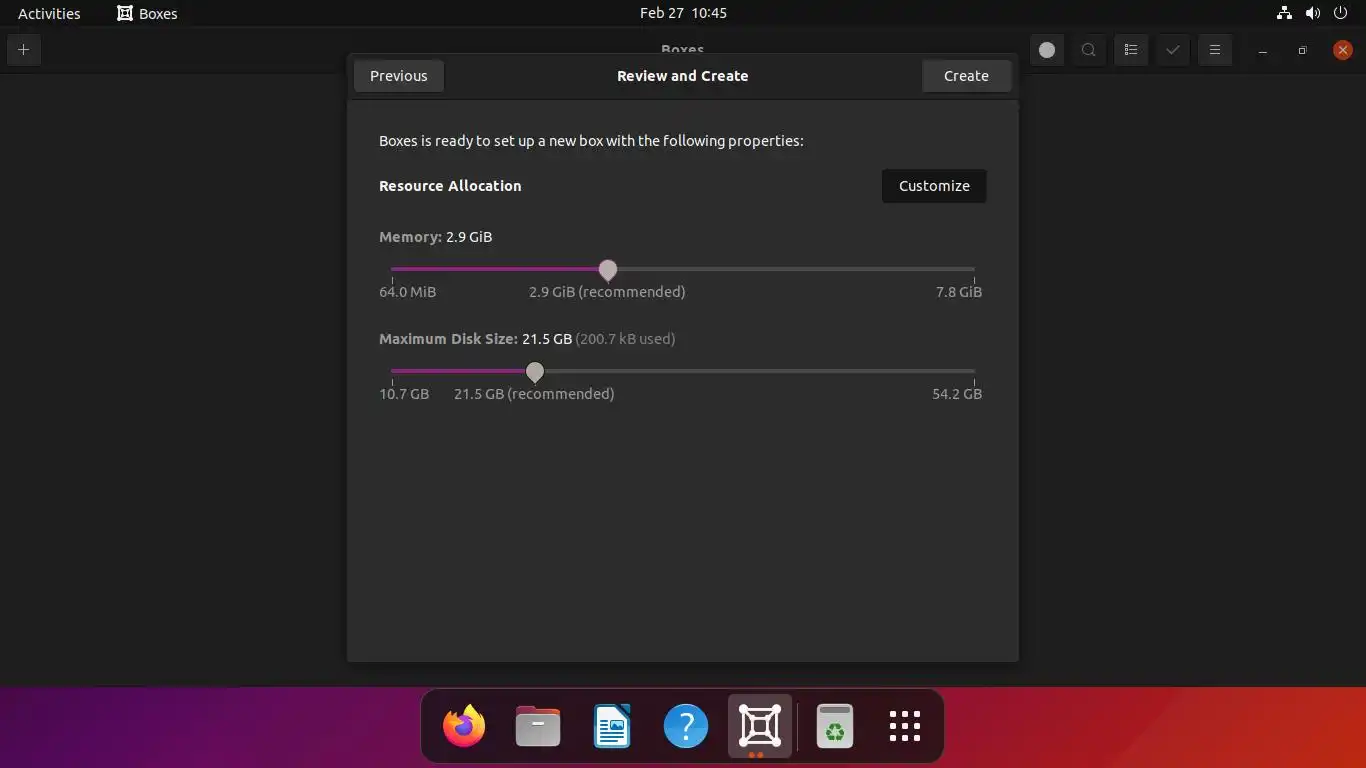Click the Memory slider handle

(x=608, y=270)
